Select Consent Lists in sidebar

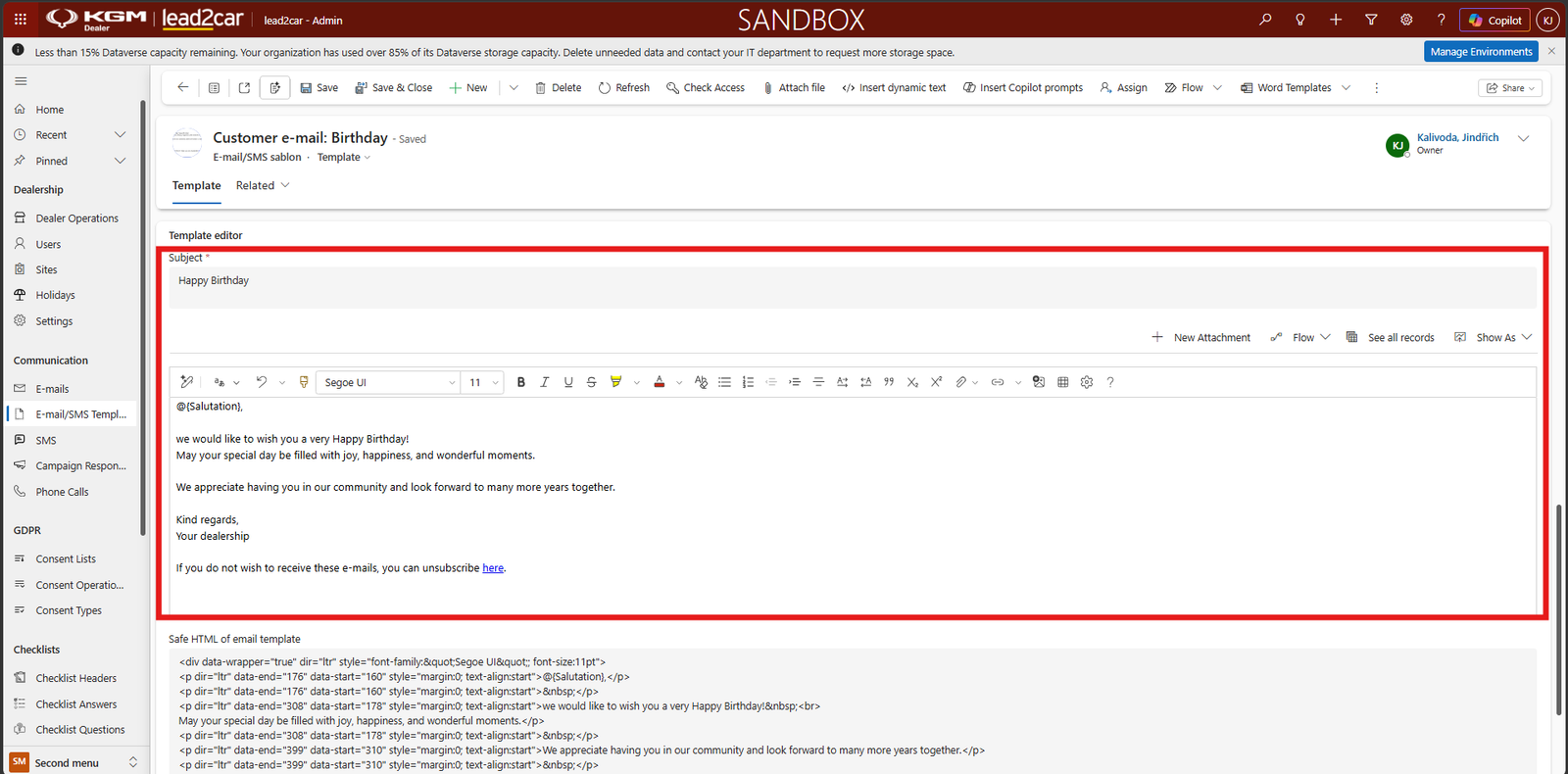tap(66, 559)
